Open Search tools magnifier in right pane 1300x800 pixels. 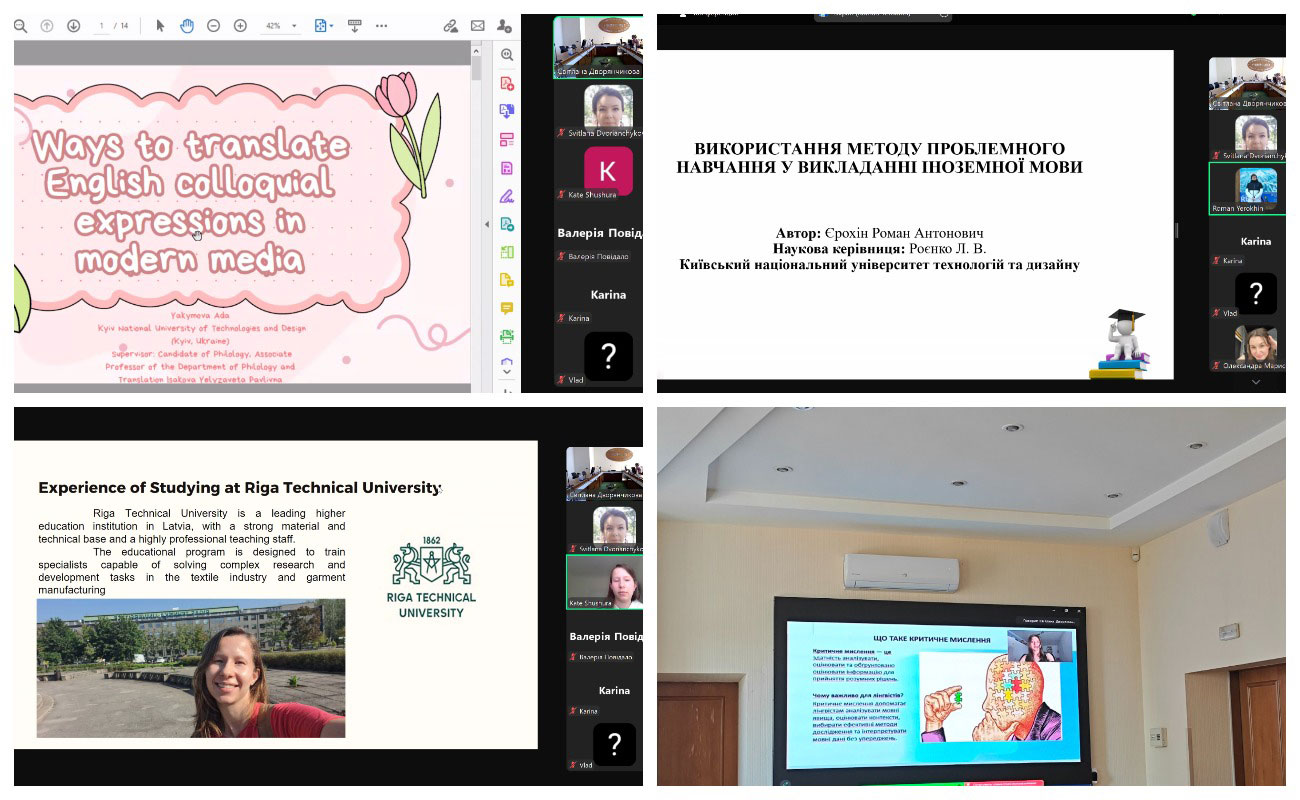[507, 55]
